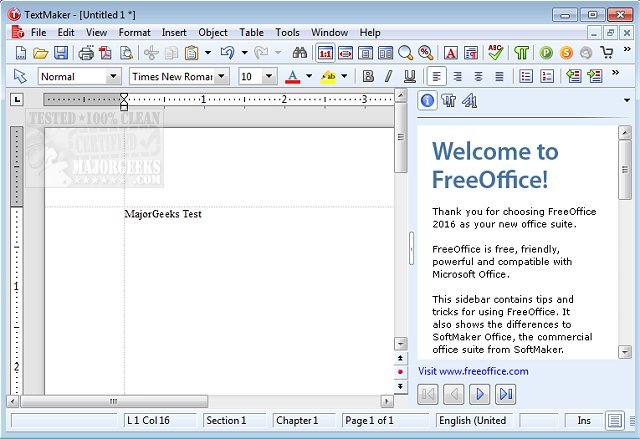Click the spell check ABC icon
The height and width of the screenshot is (439, 640).
point(497,53)
